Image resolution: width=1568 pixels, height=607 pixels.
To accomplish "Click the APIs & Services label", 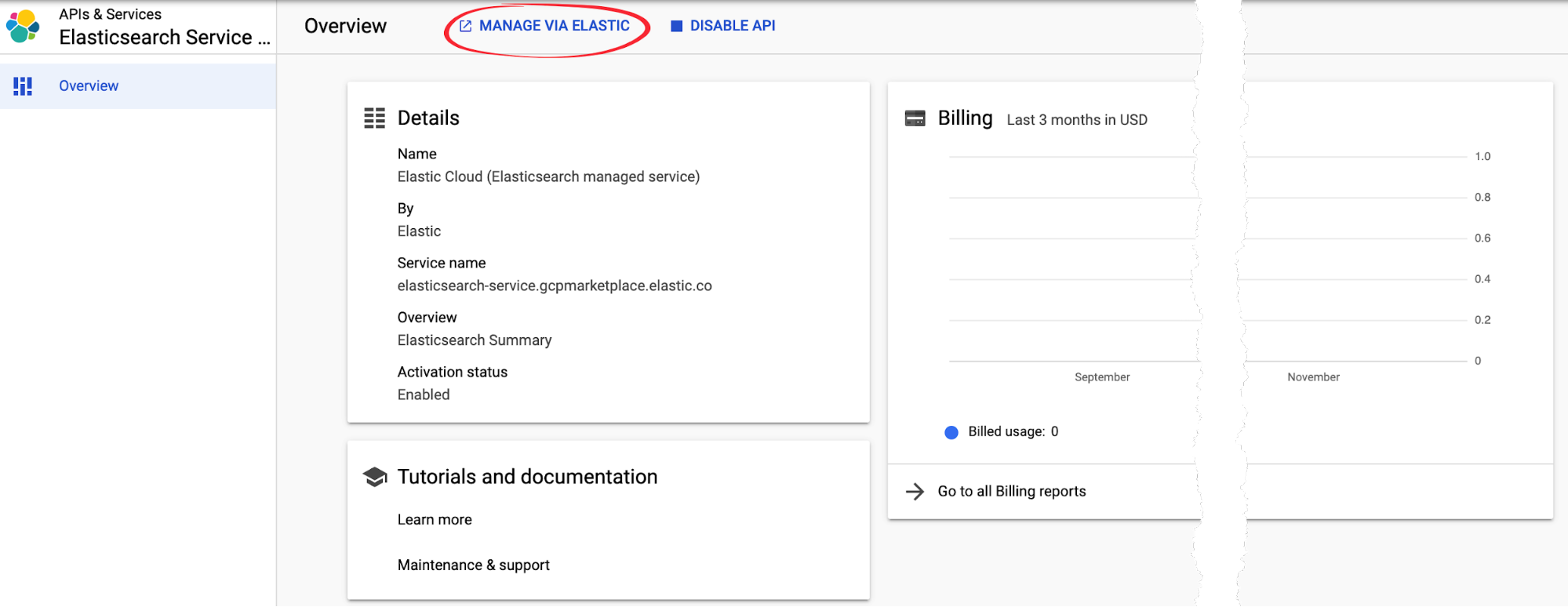I will [110, 14].
